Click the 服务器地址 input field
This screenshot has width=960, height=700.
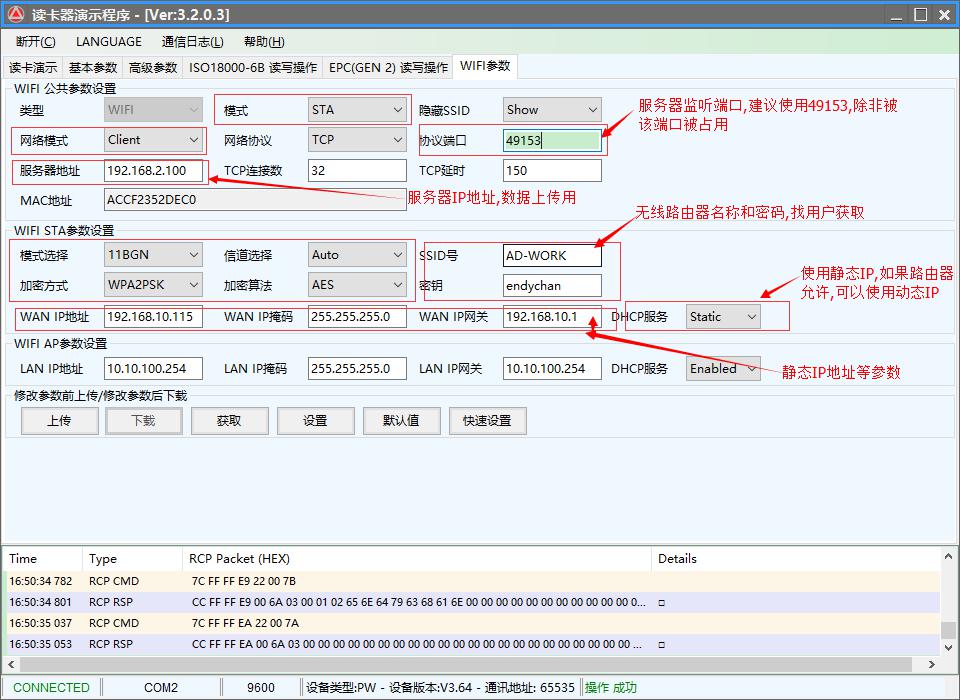[x=153, y=171]
